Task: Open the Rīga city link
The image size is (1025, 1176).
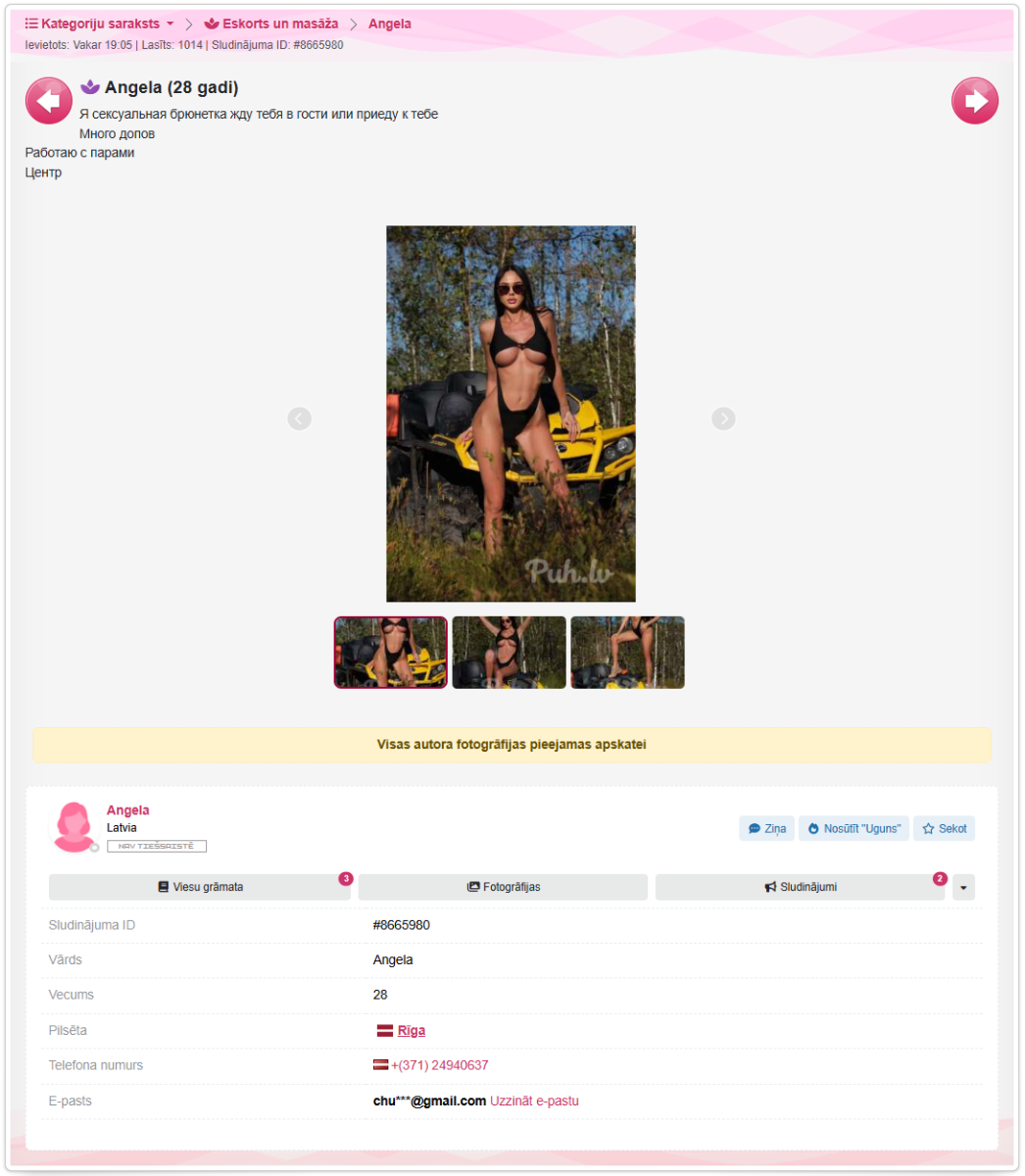Action: tap(411, 1030)
